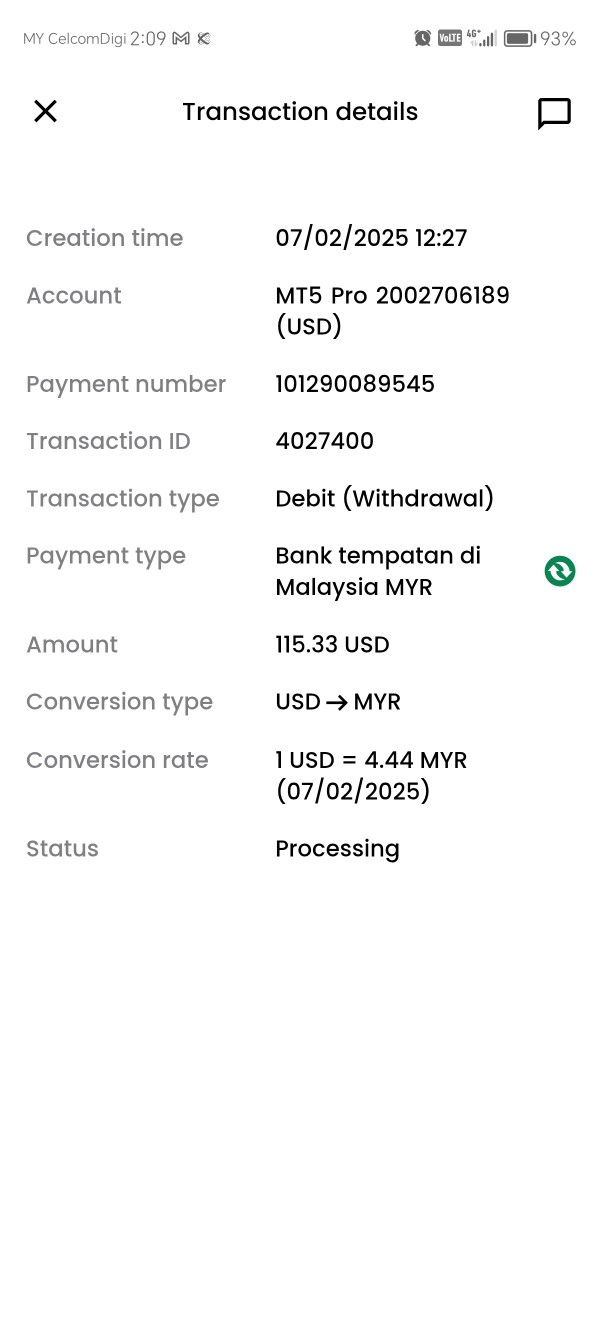This screenshot has height=1326, width=600.
Task: Select the Transaction ID value 4027400
Action: (x=324, y=441)
